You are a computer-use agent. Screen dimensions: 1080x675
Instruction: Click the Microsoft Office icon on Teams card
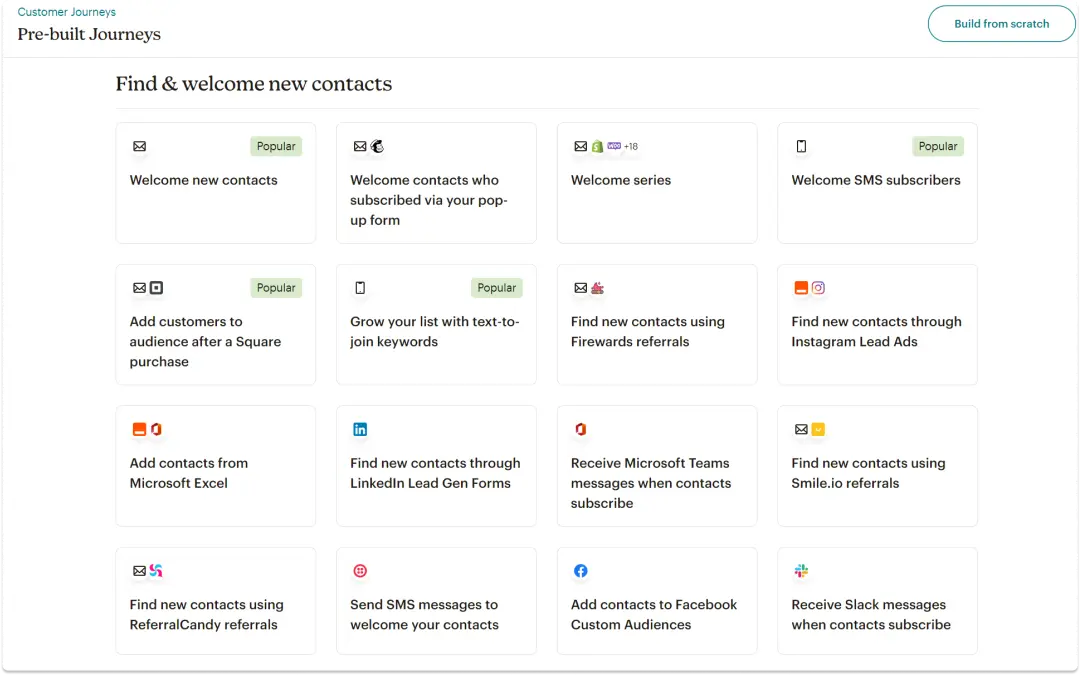[x=581, y=430]
